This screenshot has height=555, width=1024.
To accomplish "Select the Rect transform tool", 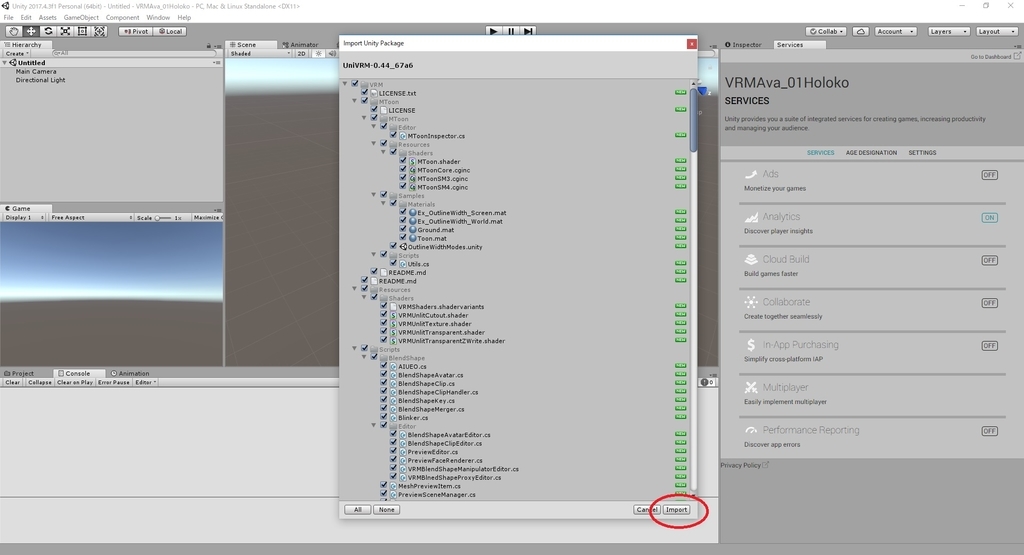I will [x=82, y=31].
